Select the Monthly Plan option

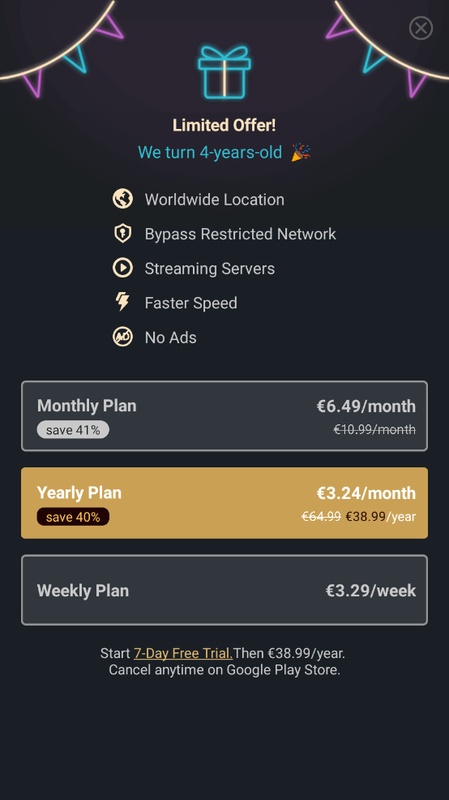click(224, 416)
